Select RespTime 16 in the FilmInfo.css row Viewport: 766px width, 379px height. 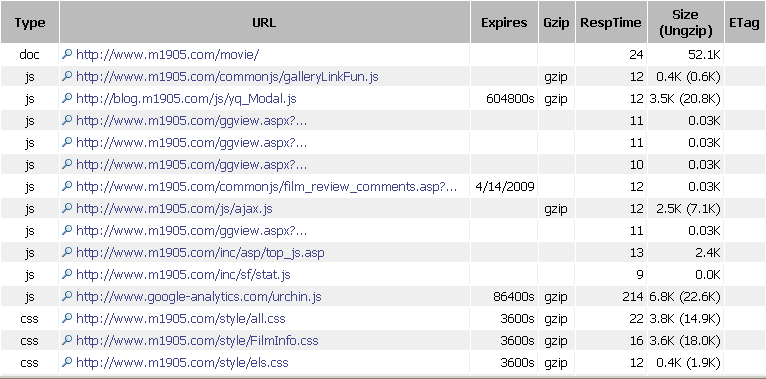[637, 340]
